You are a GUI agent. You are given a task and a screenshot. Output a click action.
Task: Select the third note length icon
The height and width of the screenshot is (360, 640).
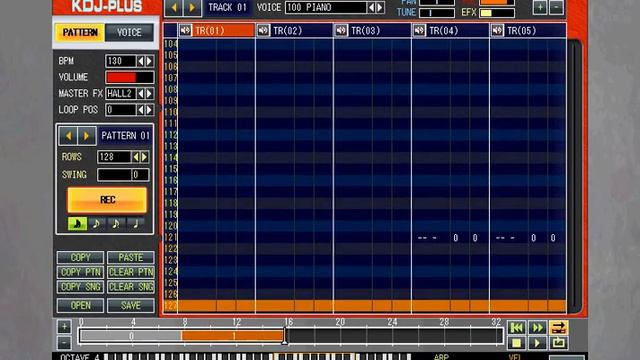point(116,224)
